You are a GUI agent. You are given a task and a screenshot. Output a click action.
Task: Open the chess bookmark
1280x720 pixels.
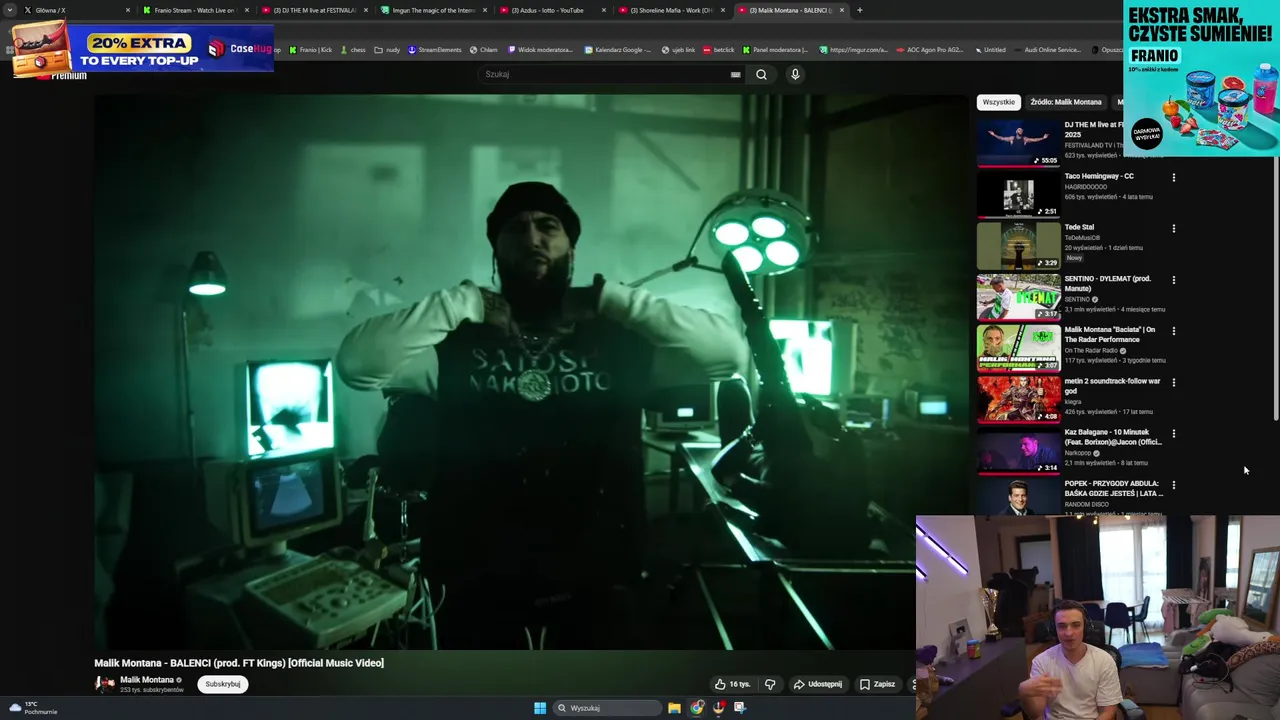pyautogui.click(x=353, y=50)
